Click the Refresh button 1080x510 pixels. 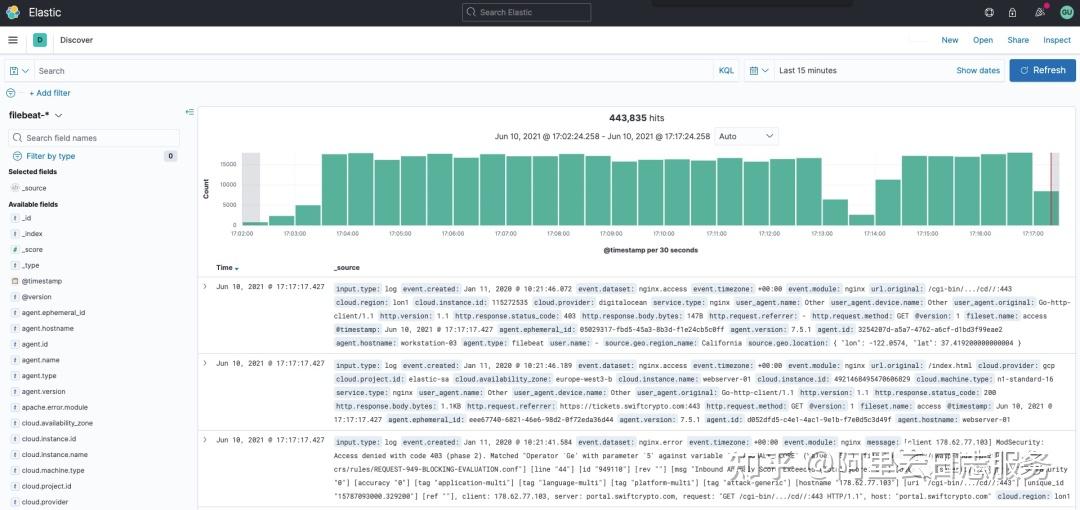coord(1042,70)
